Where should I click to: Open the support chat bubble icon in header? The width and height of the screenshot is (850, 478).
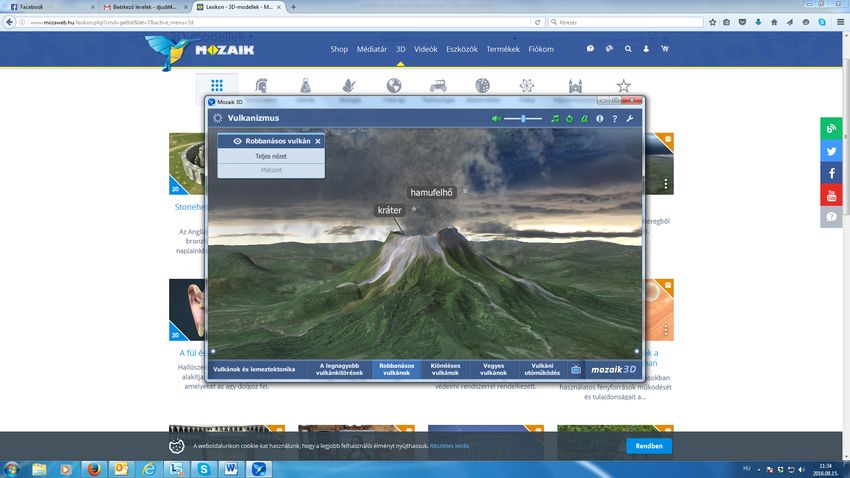[x=590, y=49]
